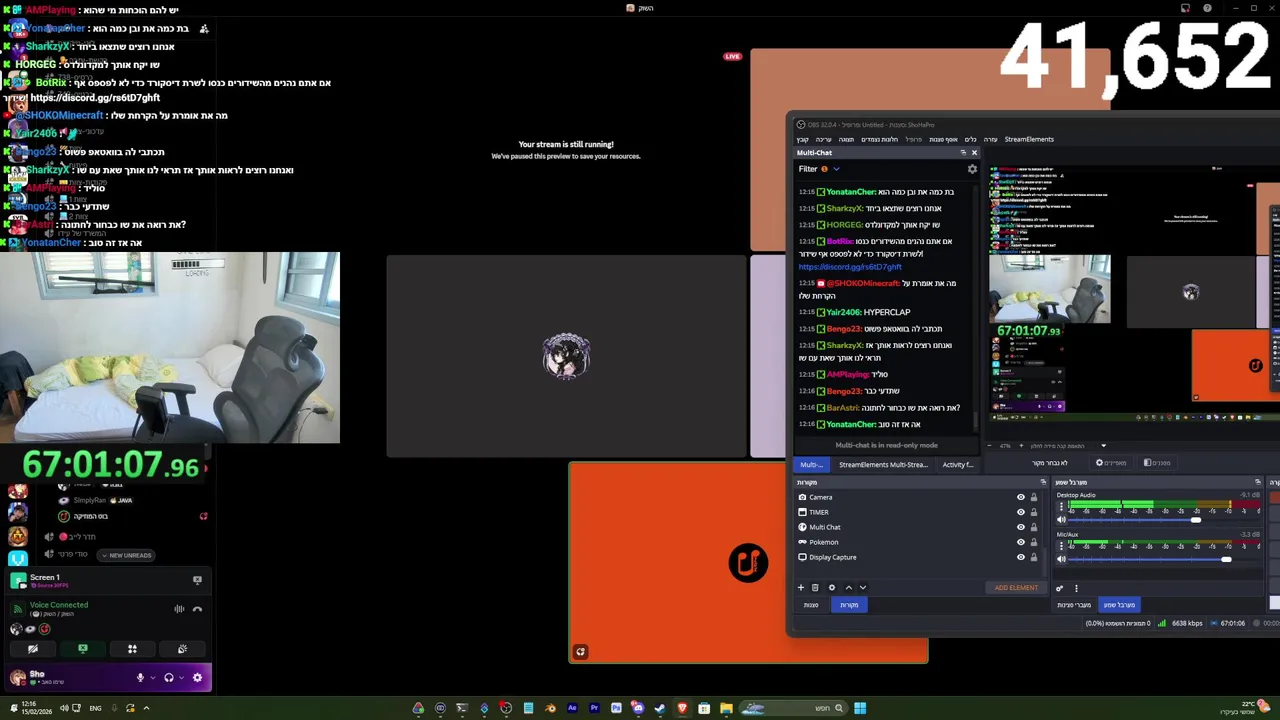The image size is (1280, 720).
Task: Add a new source with plus icon
Action: [800, 588]
